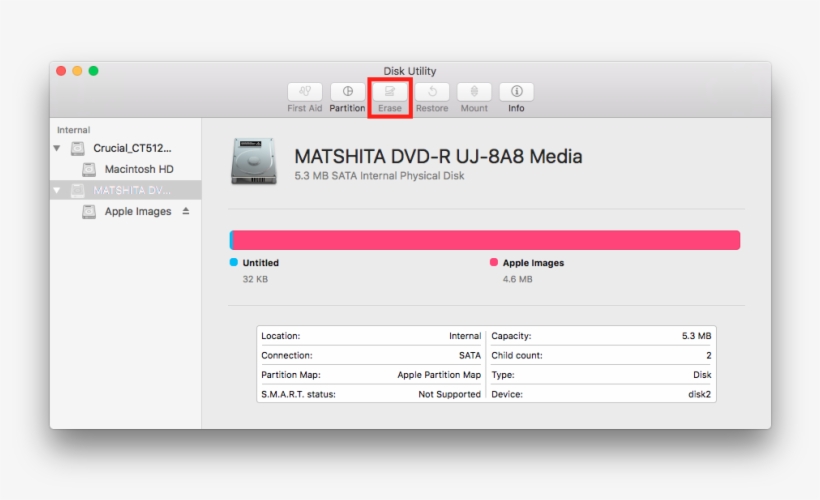Select MATSHITA DV... in the sidebar
Image resolution: width=820 pixels, height=500 pixels.
132,190
